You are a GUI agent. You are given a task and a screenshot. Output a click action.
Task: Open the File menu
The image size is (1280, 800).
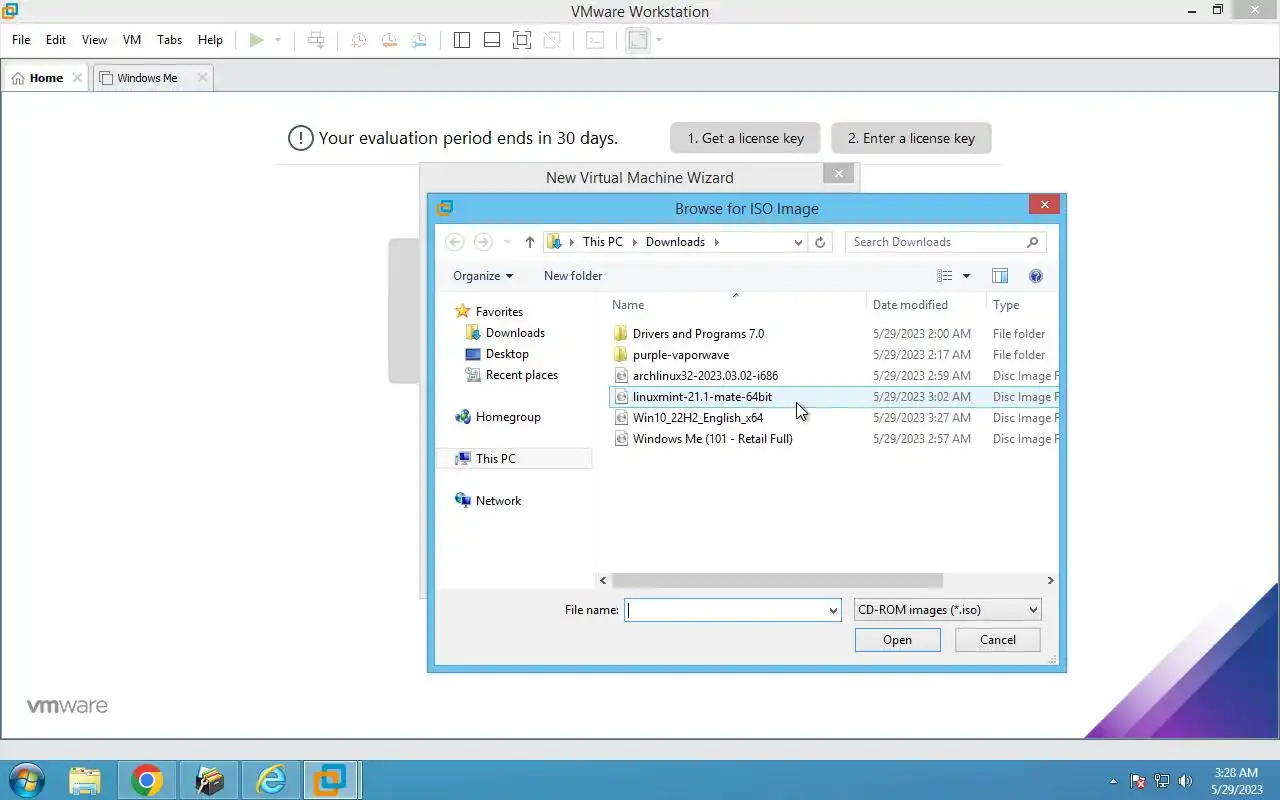(21, 40)
